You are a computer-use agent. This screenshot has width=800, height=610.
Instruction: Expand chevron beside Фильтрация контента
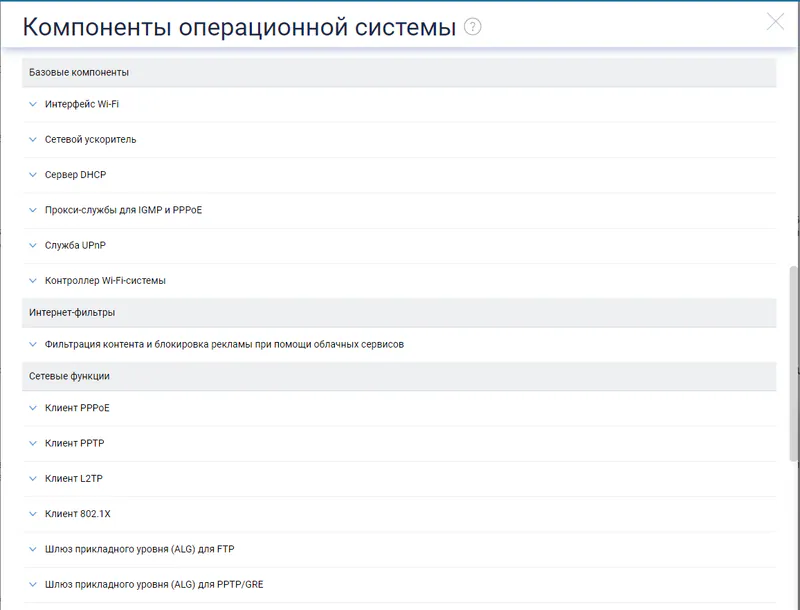(x=33, y=344)
